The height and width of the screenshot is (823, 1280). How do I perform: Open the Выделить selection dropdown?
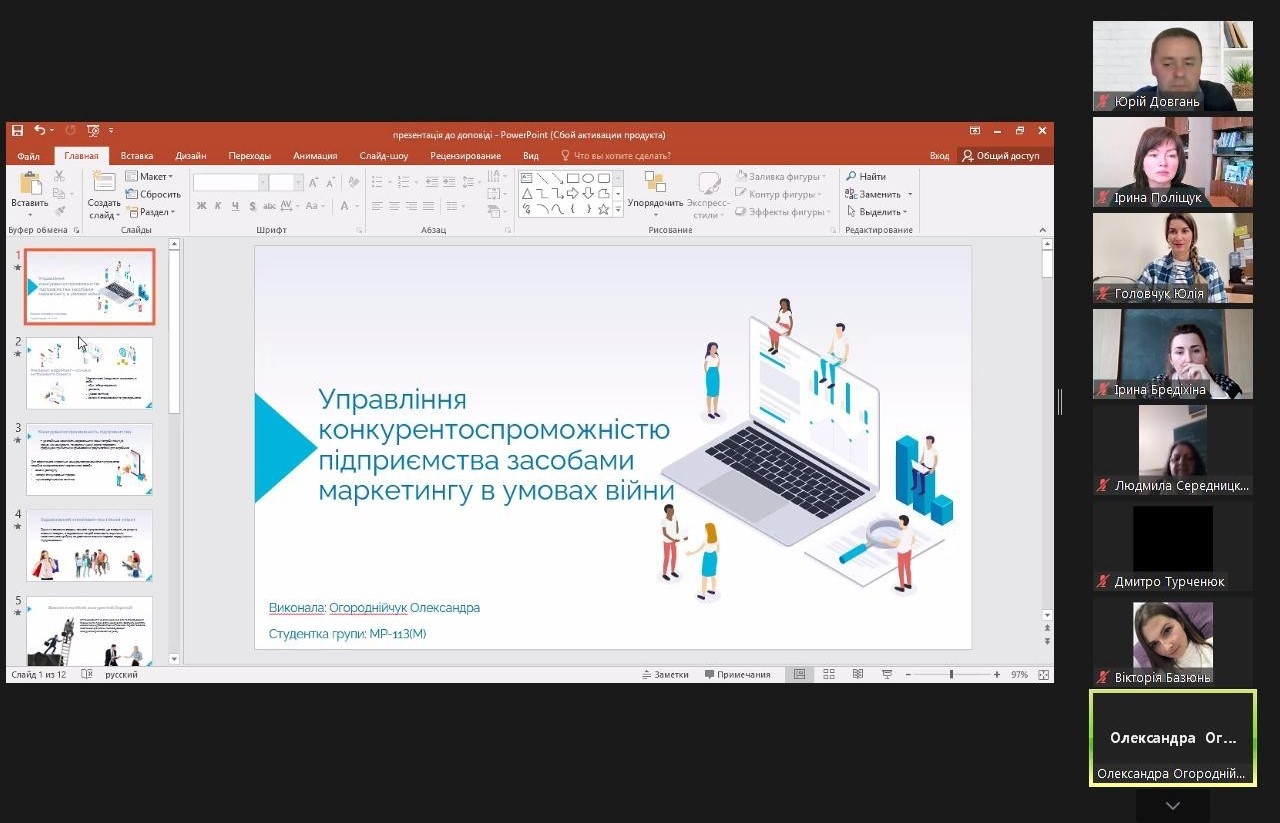tap(877, 212)
